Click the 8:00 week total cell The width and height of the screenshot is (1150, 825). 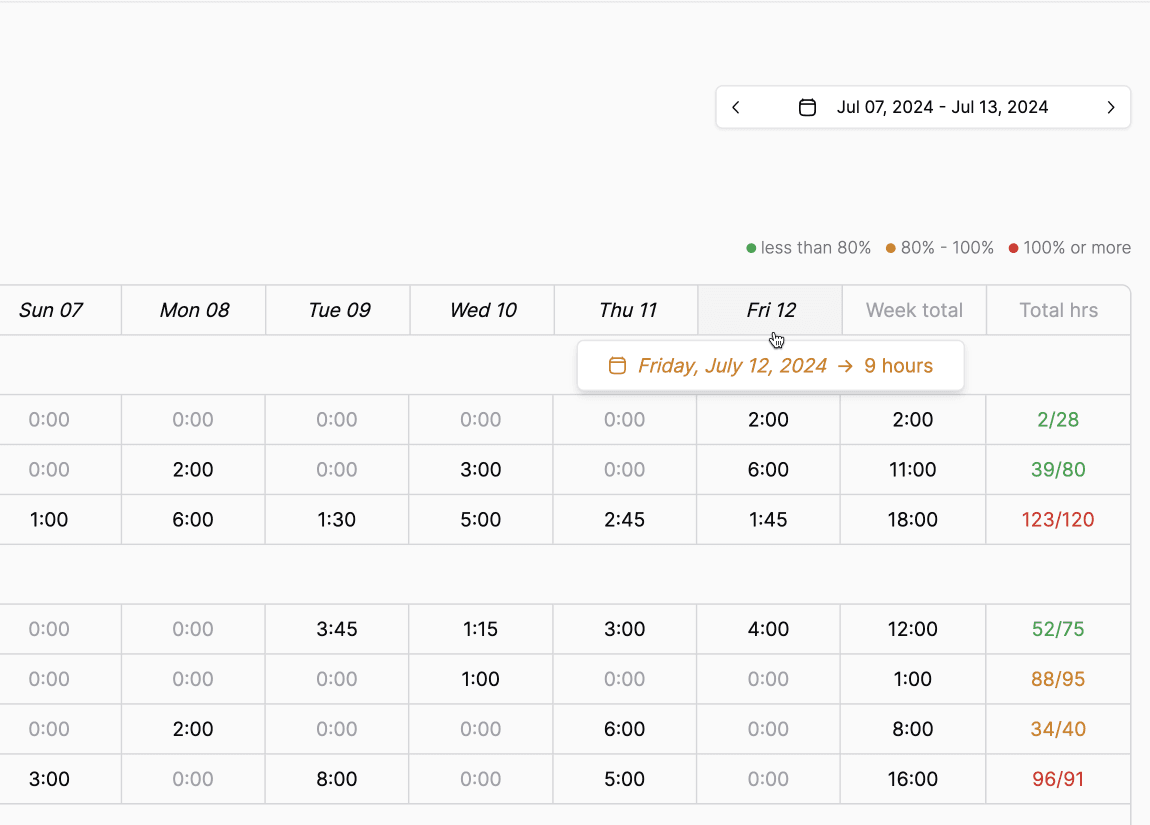tap(912, 728)
